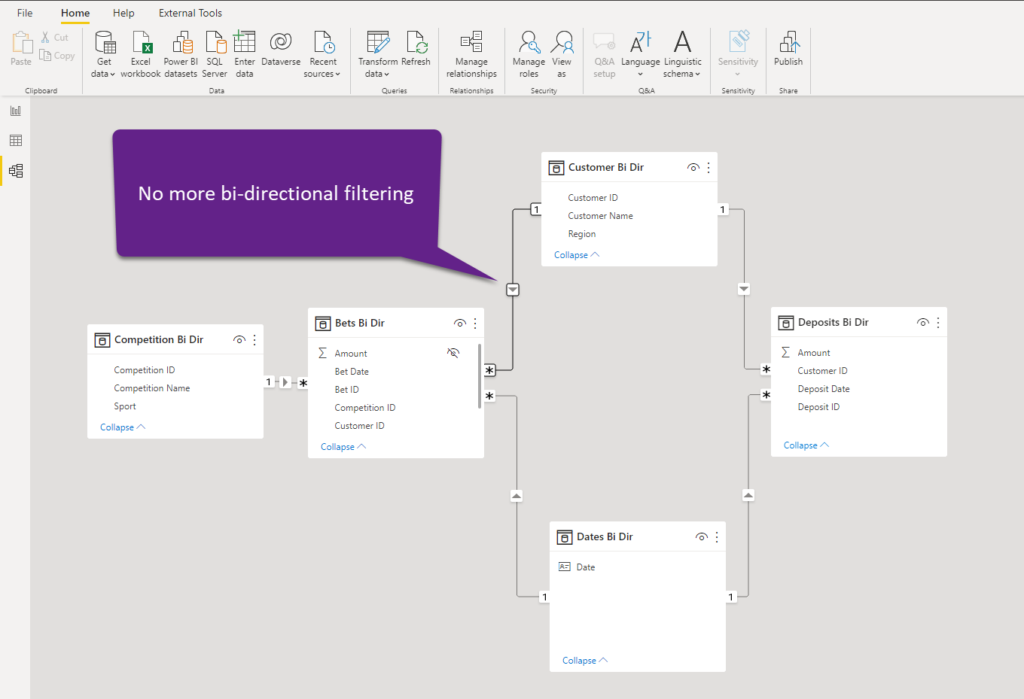
Task: Select Amount field in Deposits Bi Dir
Action: pos(814,353)
